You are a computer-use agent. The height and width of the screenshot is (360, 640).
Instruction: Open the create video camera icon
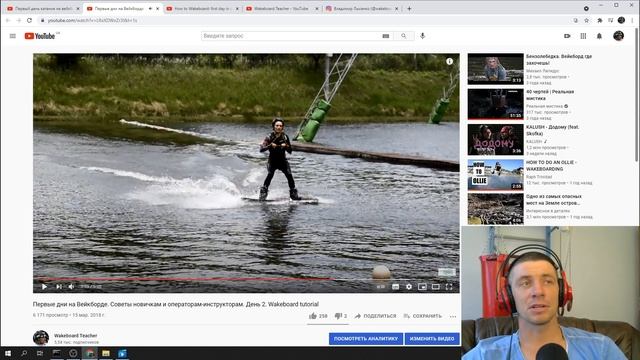pos(567,36)
